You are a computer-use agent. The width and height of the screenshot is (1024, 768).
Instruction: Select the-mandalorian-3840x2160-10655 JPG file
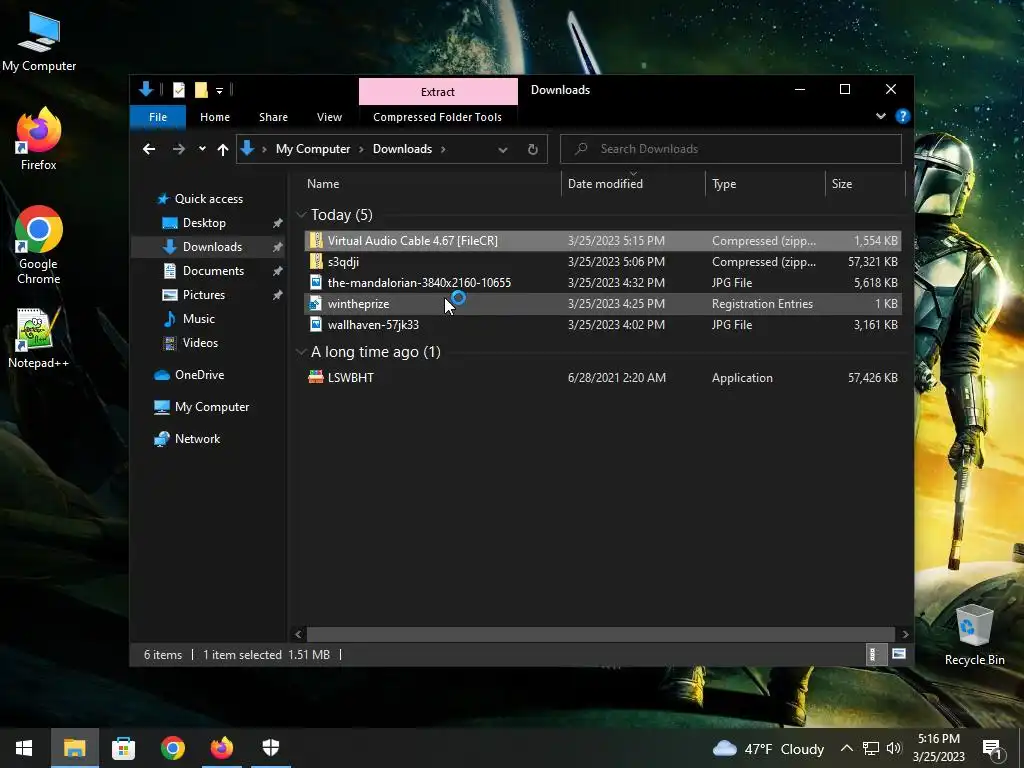coord(602,283)
